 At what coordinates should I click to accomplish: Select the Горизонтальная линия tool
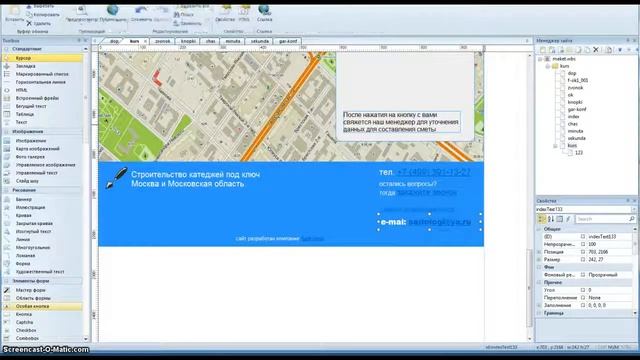(42, 82)
